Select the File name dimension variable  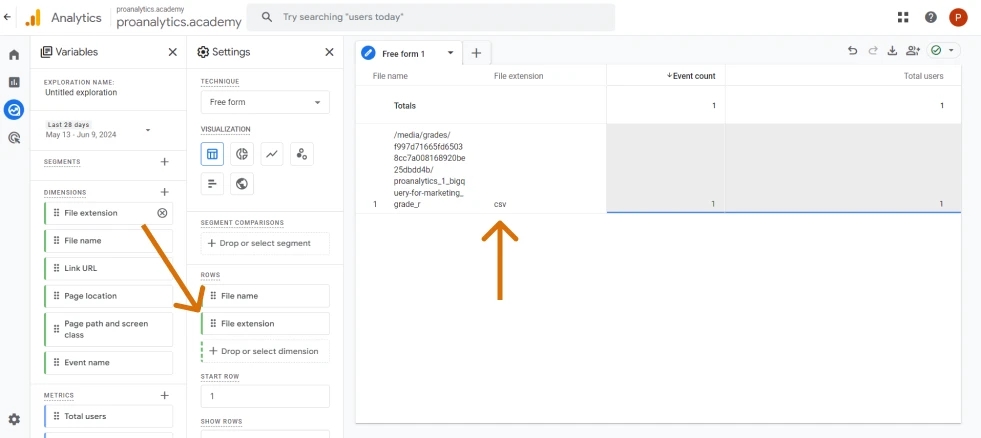coord(108,240)
